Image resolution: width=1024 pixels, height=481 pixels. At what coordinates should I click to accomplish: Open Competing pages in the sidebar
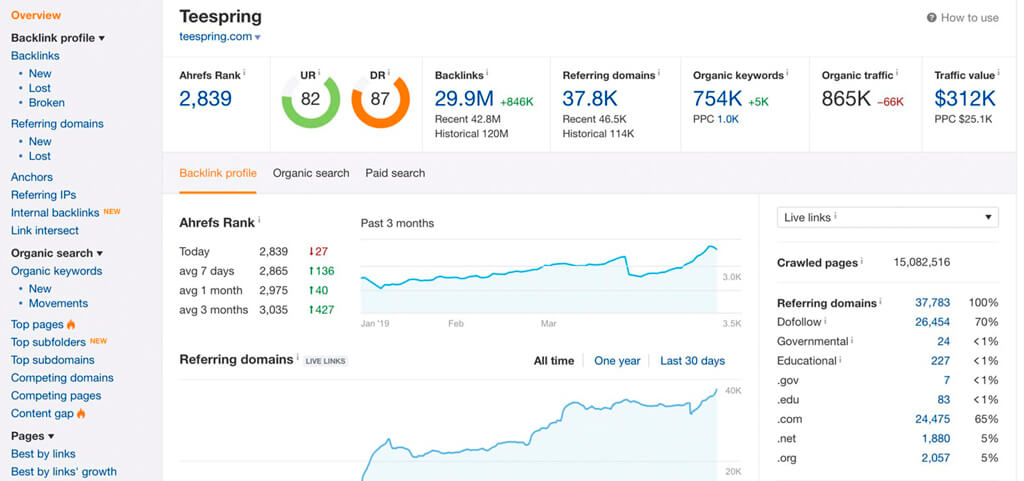pos(56,396)
